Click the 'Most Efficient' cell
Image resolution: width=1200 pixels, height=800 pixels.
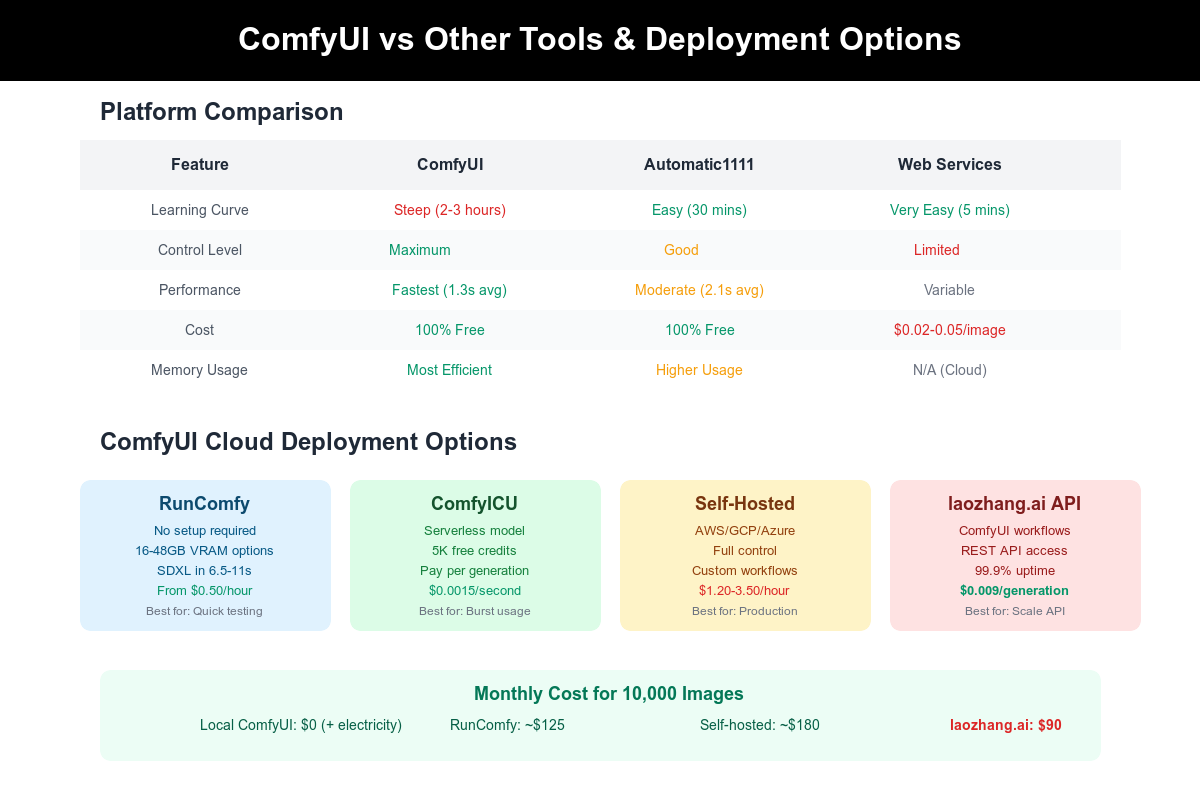click(450, 370)
